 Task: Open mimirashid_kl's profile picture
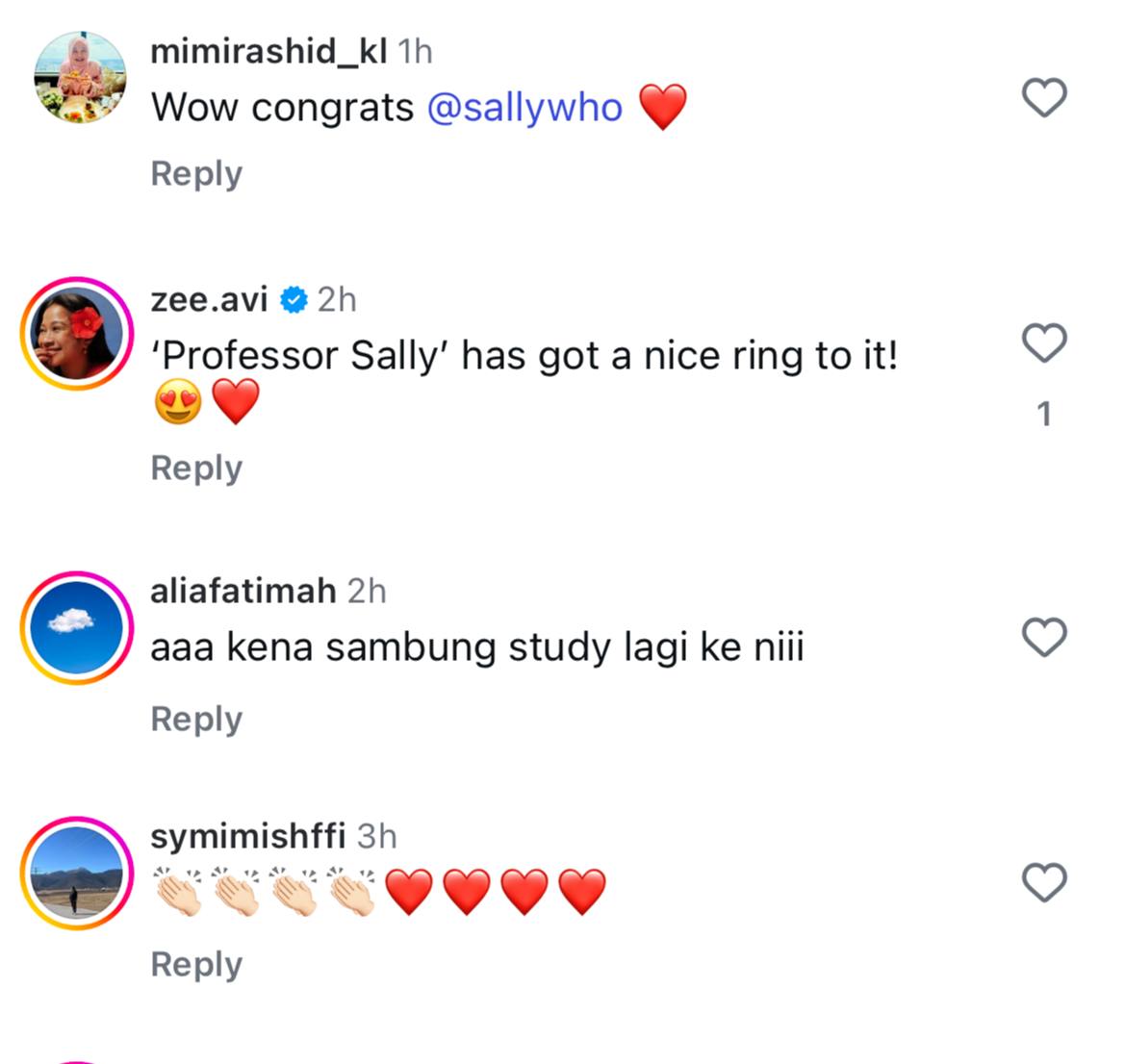coord(80,77)
